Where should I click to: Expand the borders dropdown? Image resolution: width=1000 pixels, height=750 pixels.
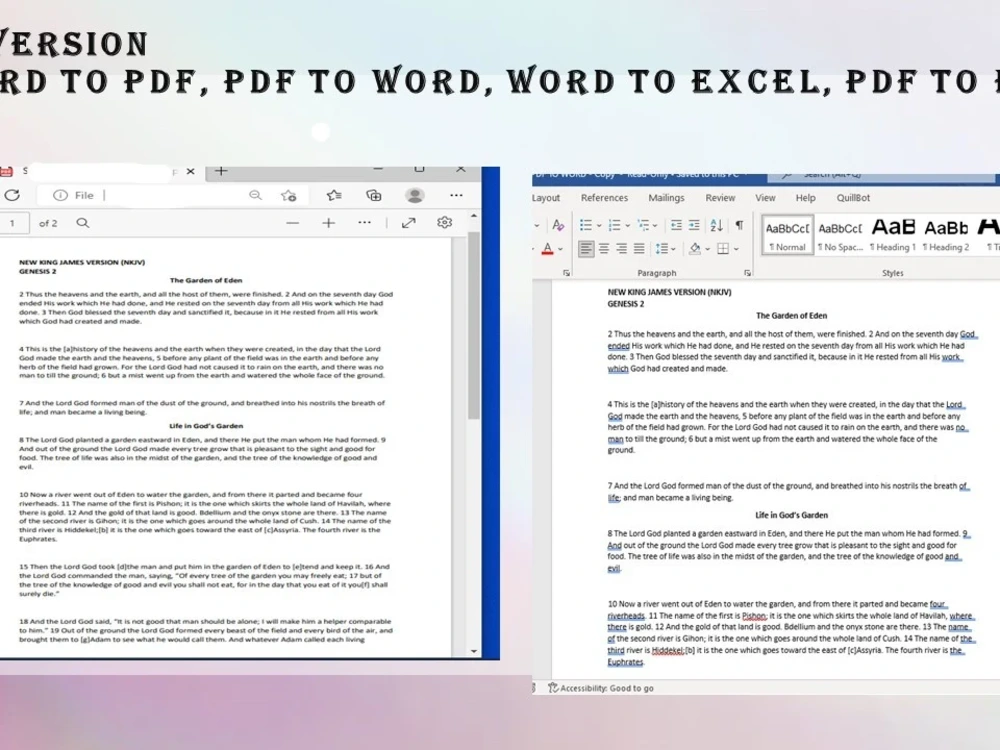tap(736, 249)
